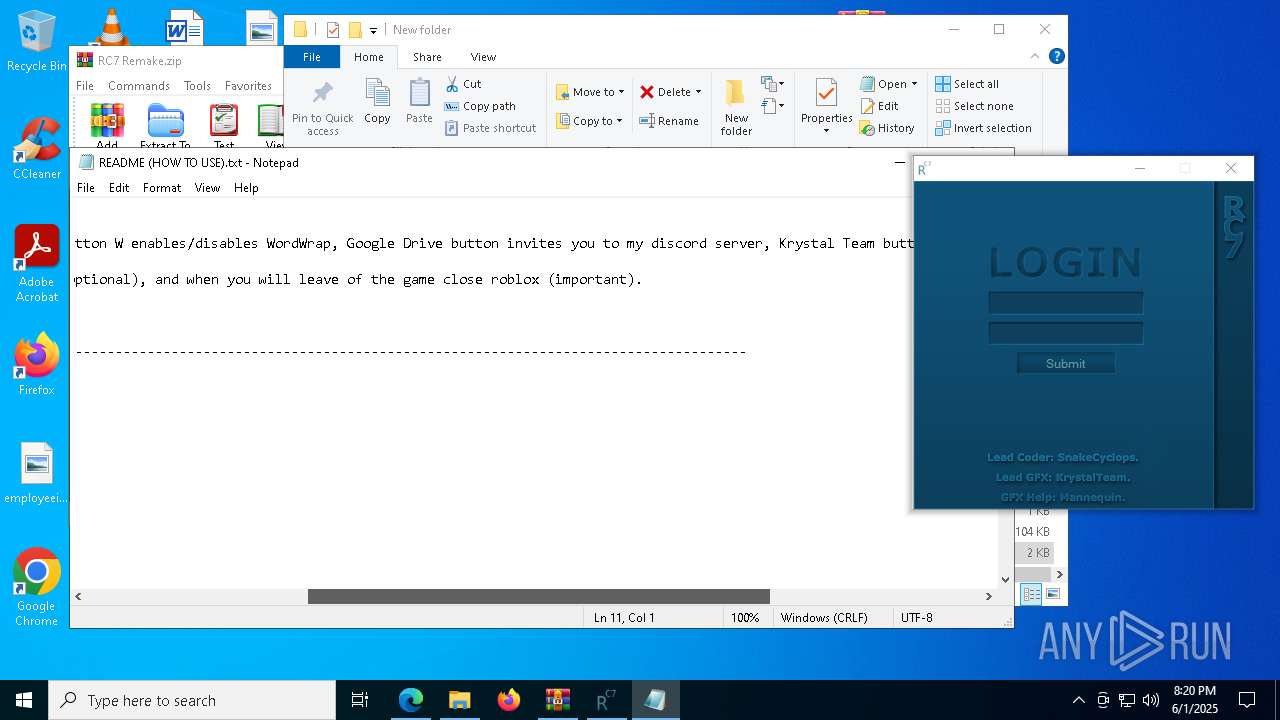Image resolution: width=1280 pixels, height=720 pixels.
Task: Open Recycle Bin desktop icon
Action: [37, 41]
